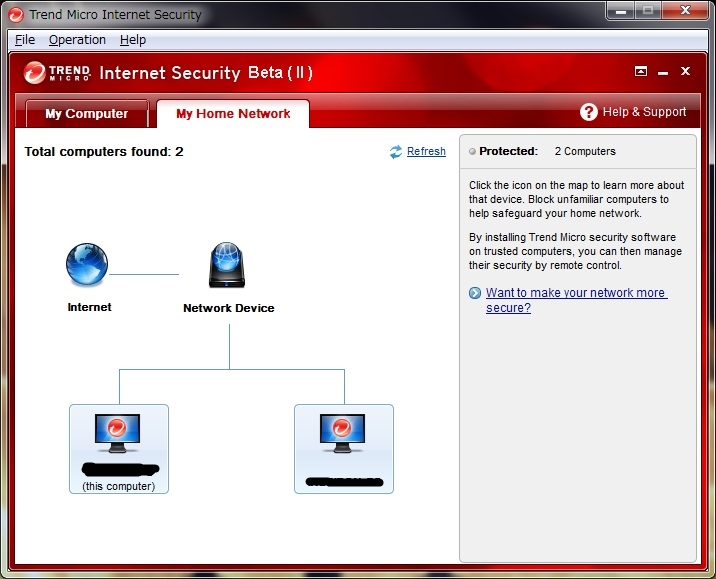Open the Operation menu

(x=77, y=40)
